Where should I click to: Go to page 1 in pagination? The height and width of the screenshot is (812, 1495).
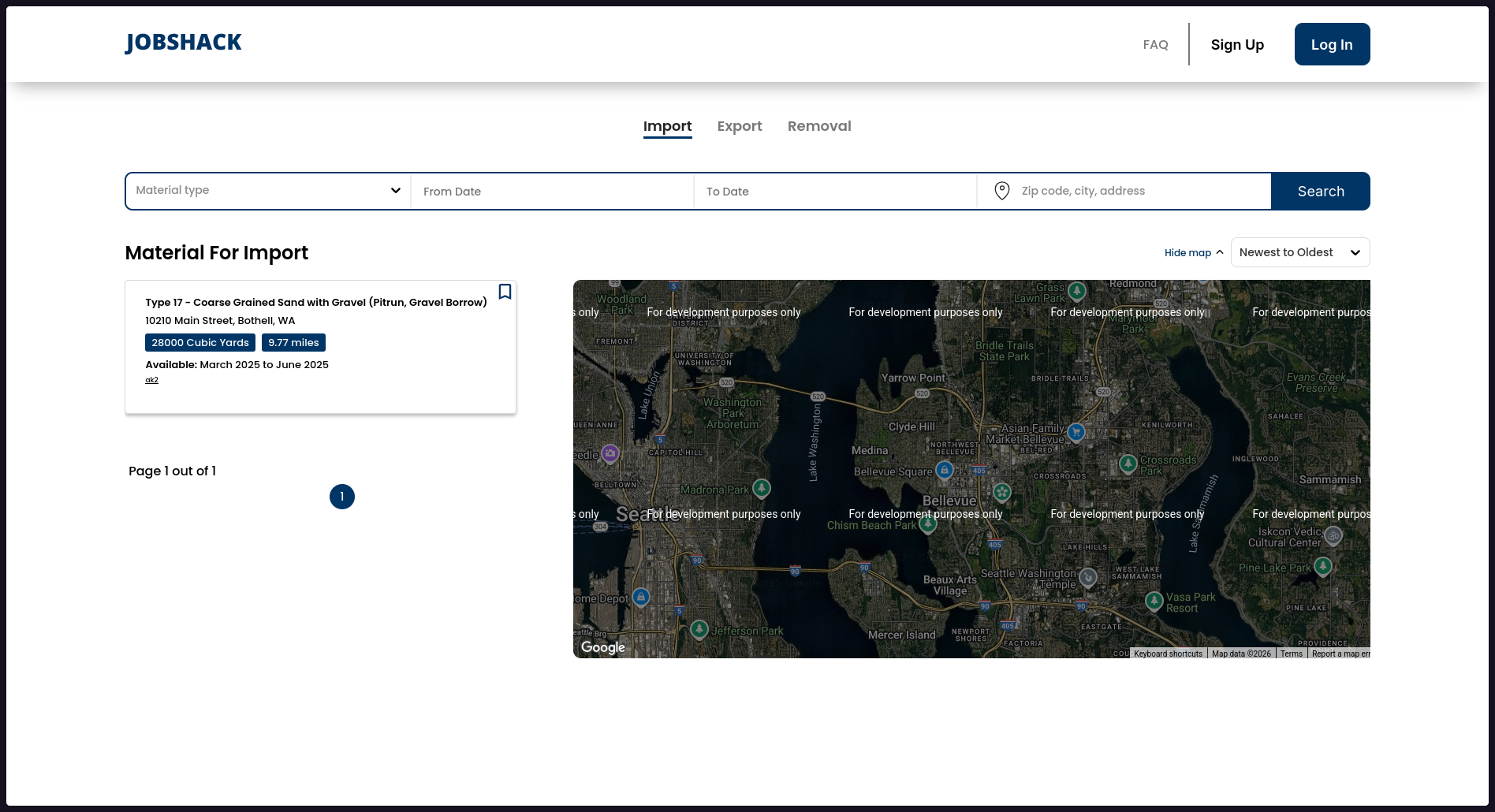click(342, 497)
